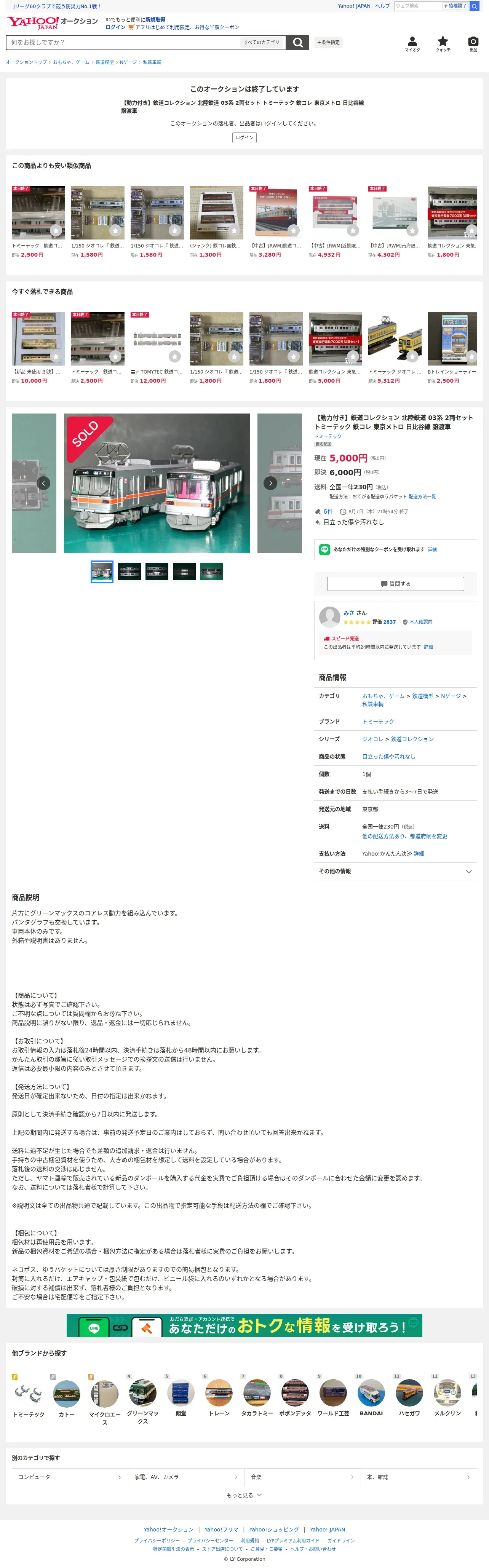Click 新規取得 ID link
Viewport: 489px width, 1568px height.
click(155, 19)
